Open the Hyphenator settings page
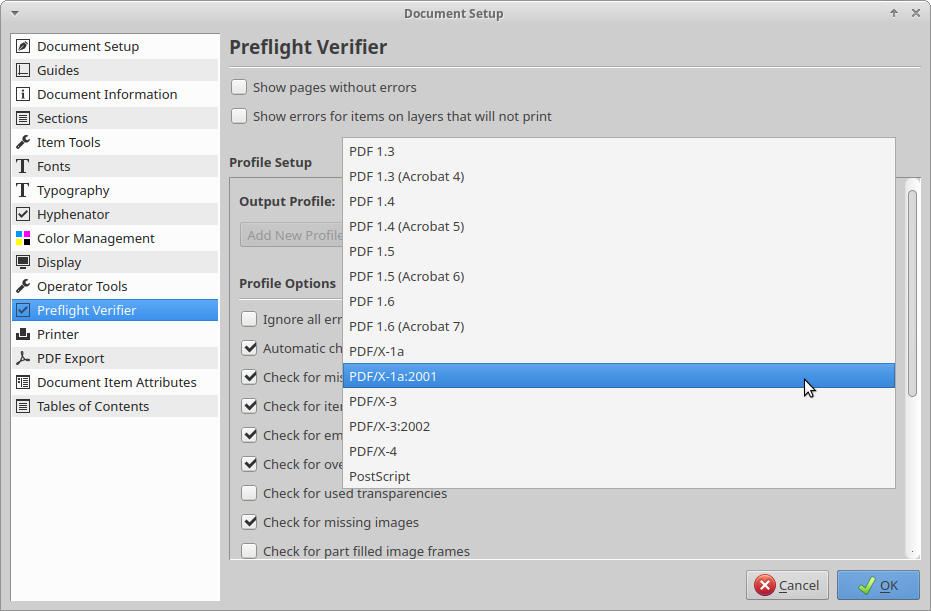This screenshot has height=611, width=931. click(73, 214)
